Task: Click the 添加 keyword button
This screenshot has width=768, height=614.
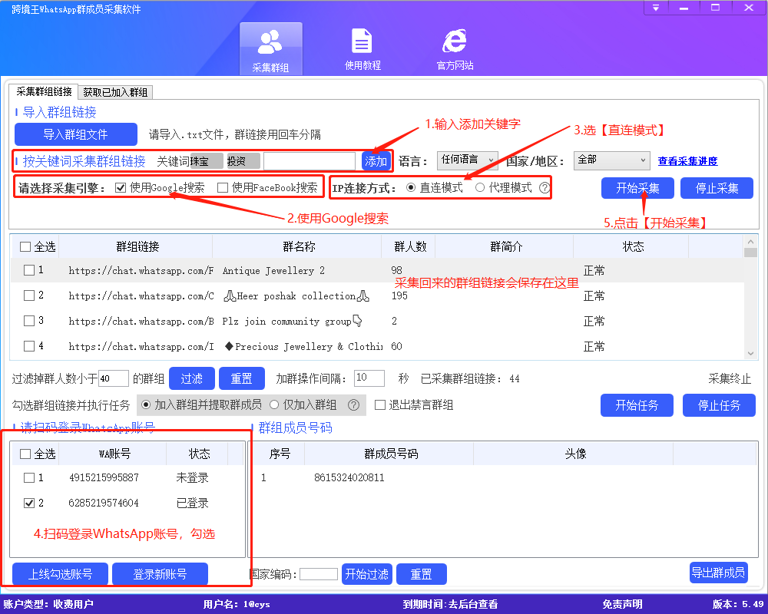Action: [x=376, y=161]
